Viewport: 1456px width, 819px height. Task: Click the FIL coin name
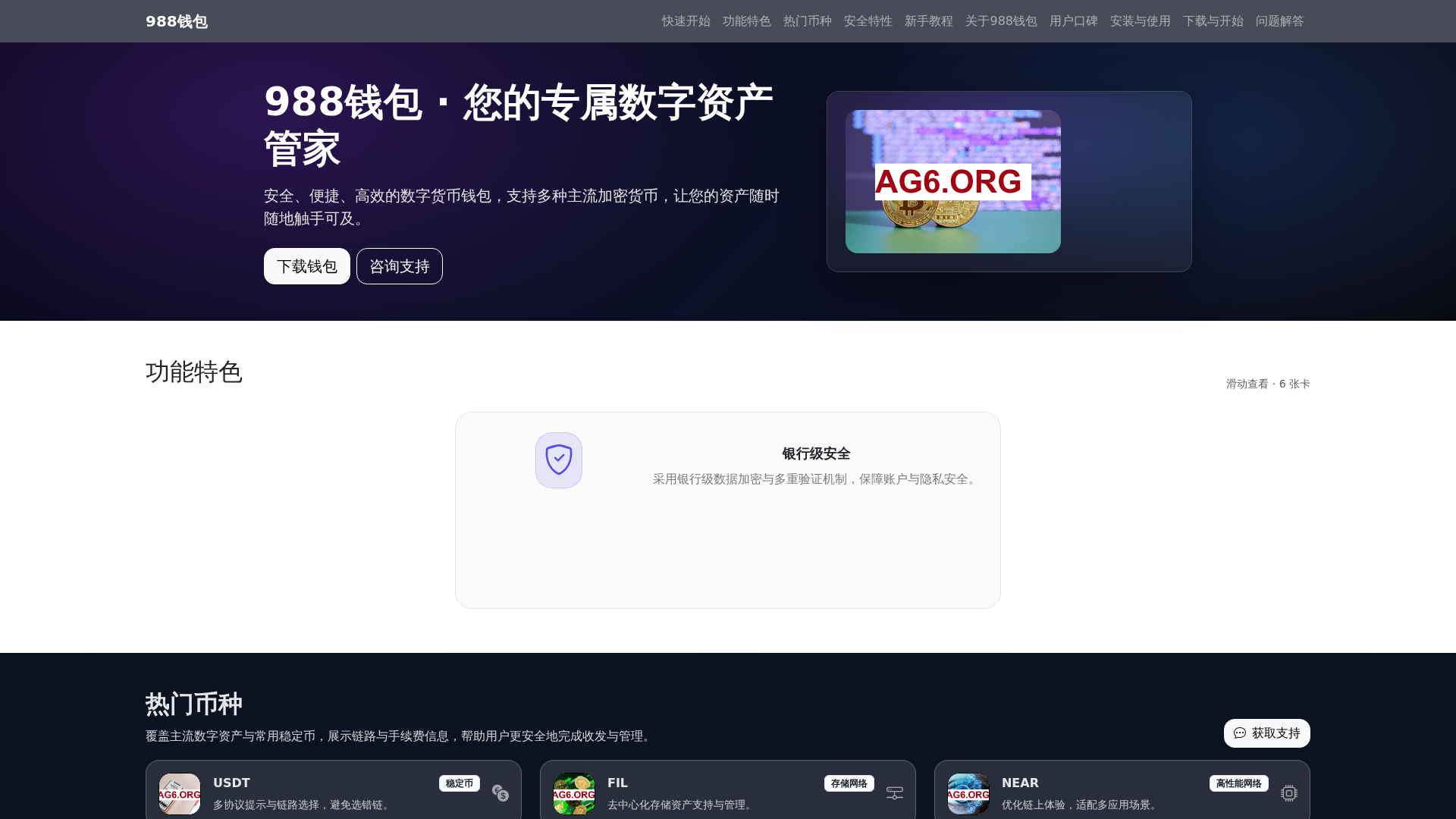617,783
